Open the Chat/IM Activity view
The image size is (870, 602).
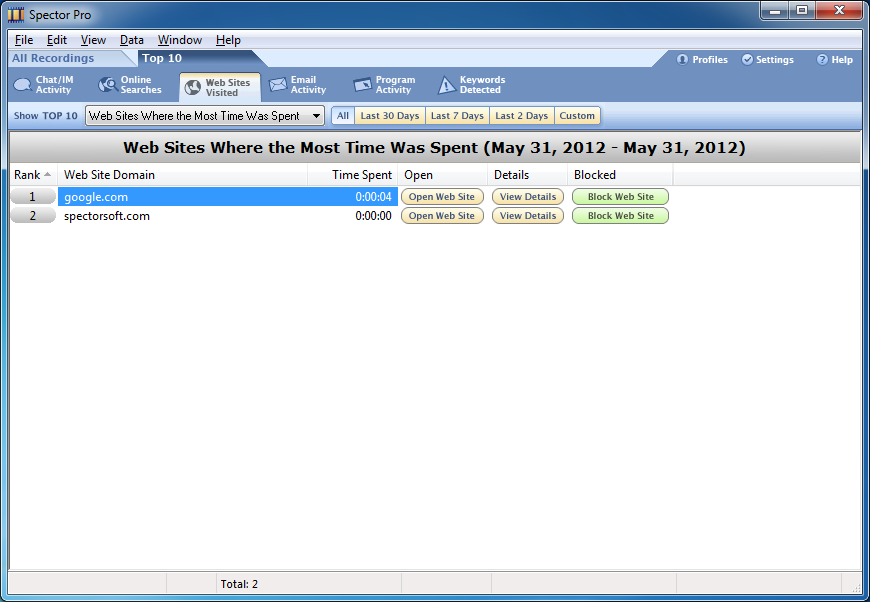click(43, 85)
